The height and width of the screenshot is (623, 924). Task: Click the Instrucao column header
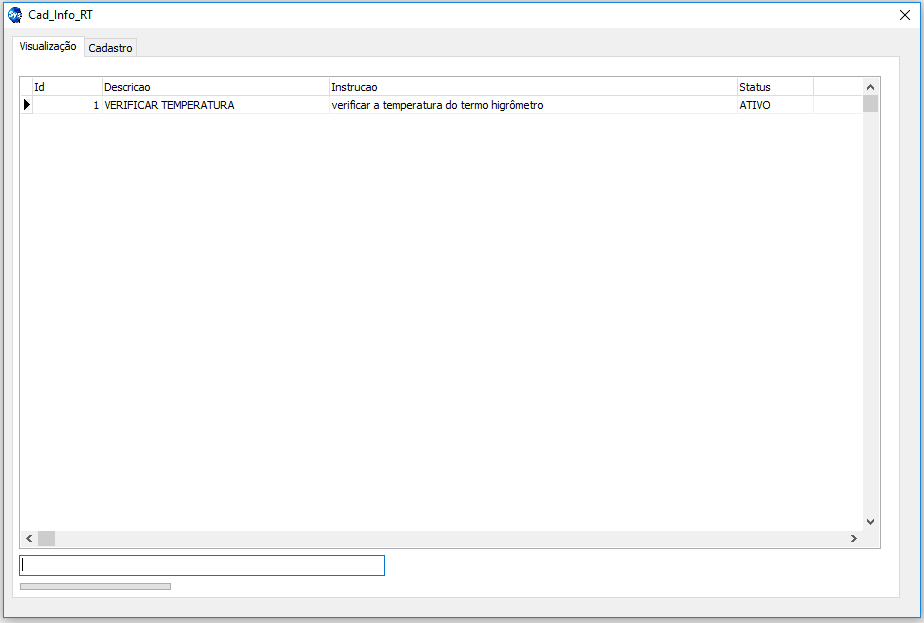pos(532,87)
